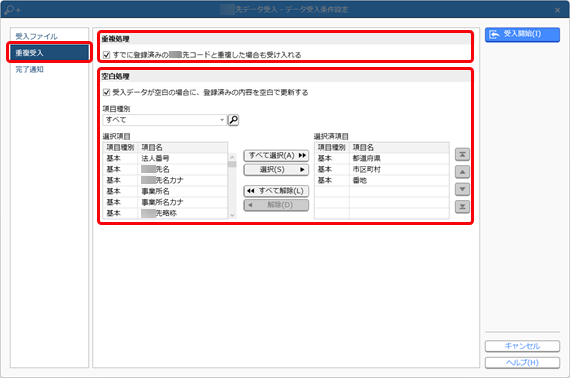Click the 受入開始(I) button
The height and width of the screenshot is (378, 570).
pyautogui.click(x=522, y=35)
